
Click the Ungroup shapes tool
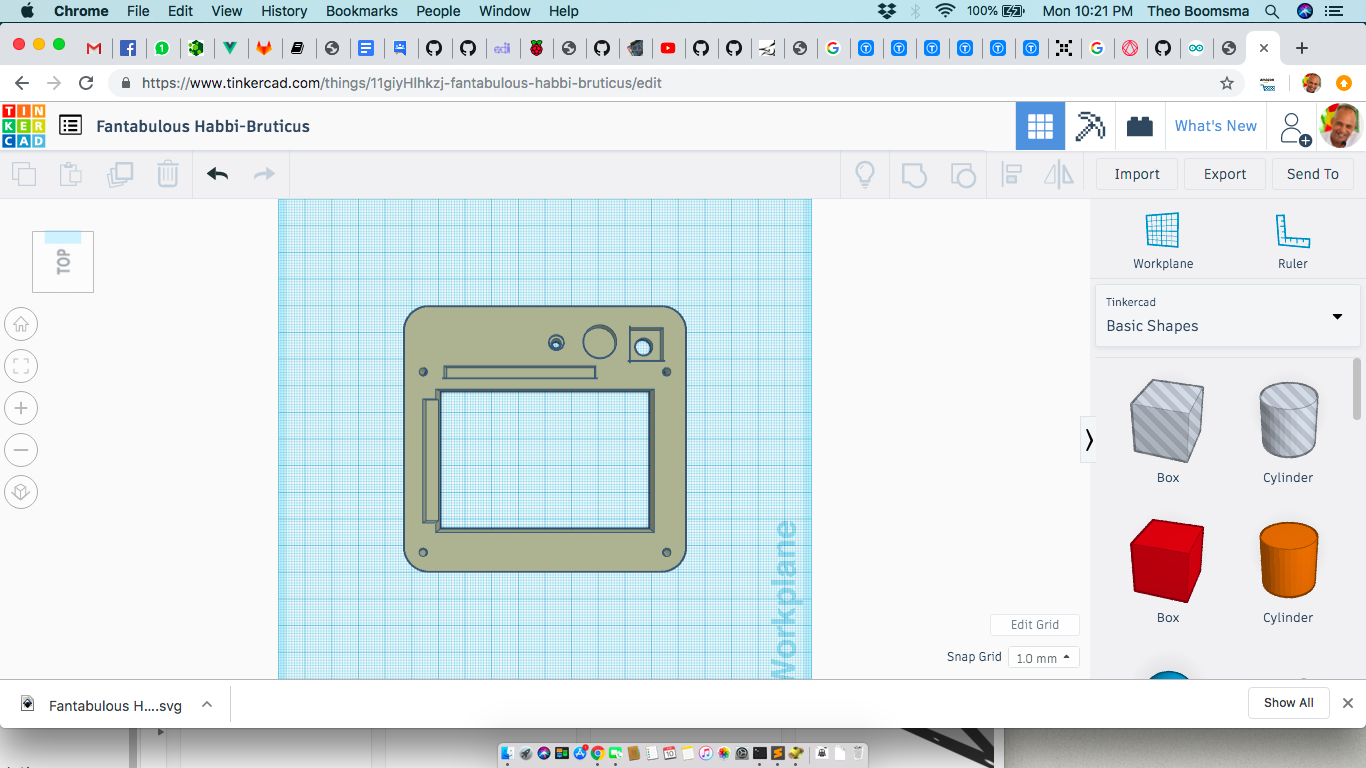click(962, 175)
